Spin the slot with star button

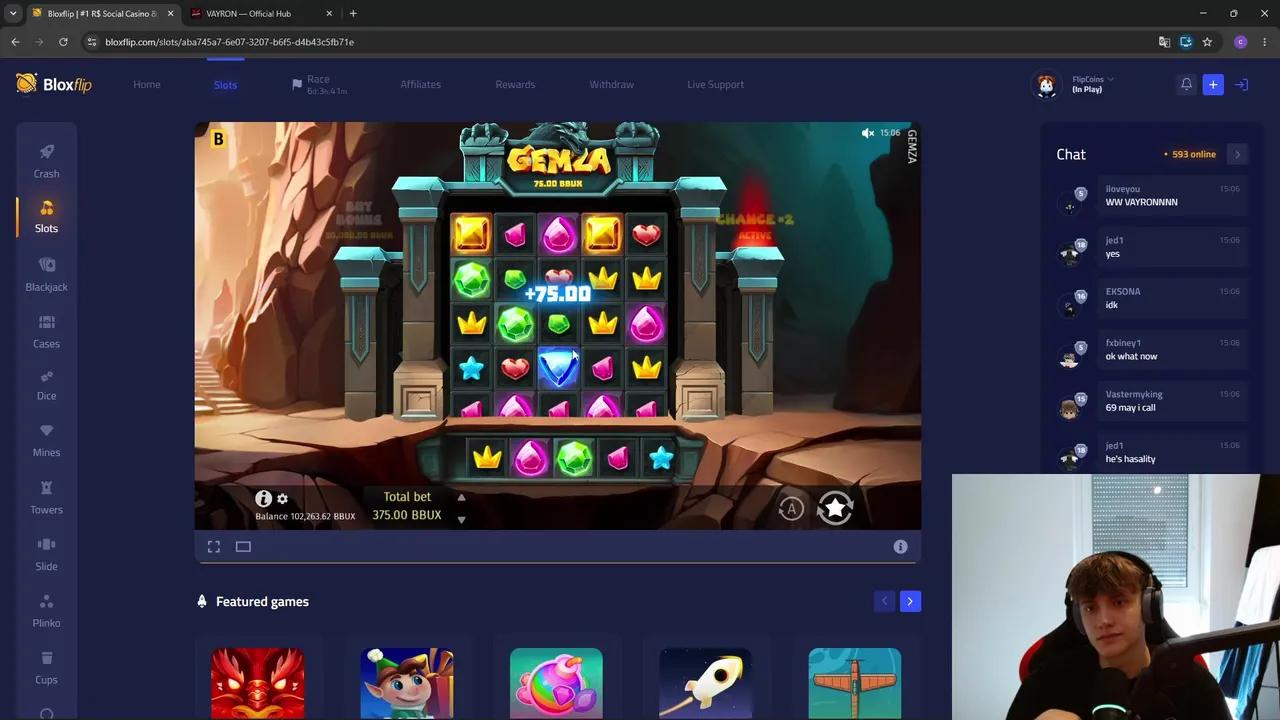pyautogui.click(x=835, y=508)
